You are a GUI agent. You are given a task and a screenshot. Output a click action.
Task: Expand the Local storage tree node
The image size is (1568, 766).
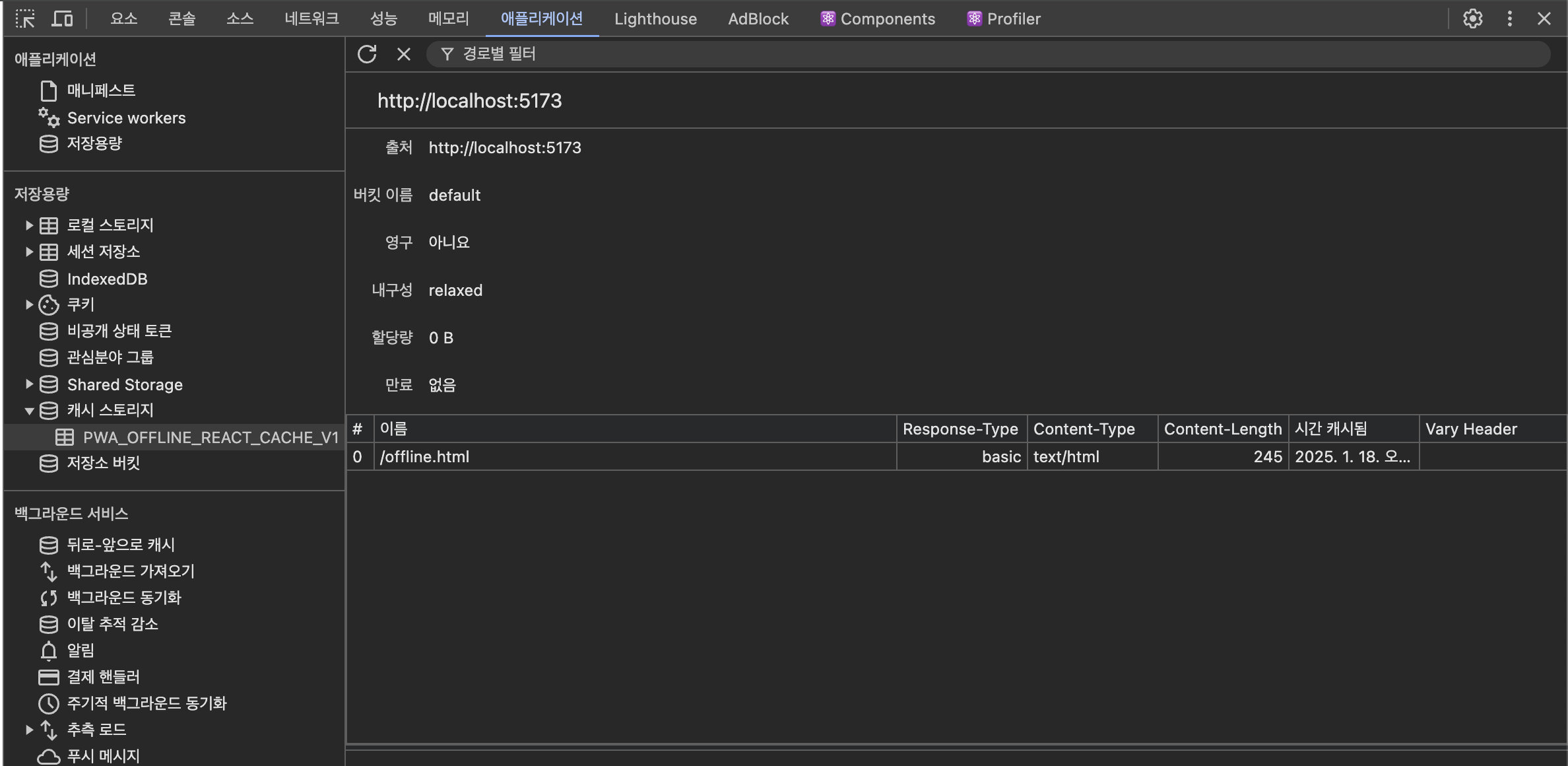click(x=29, y=225)
